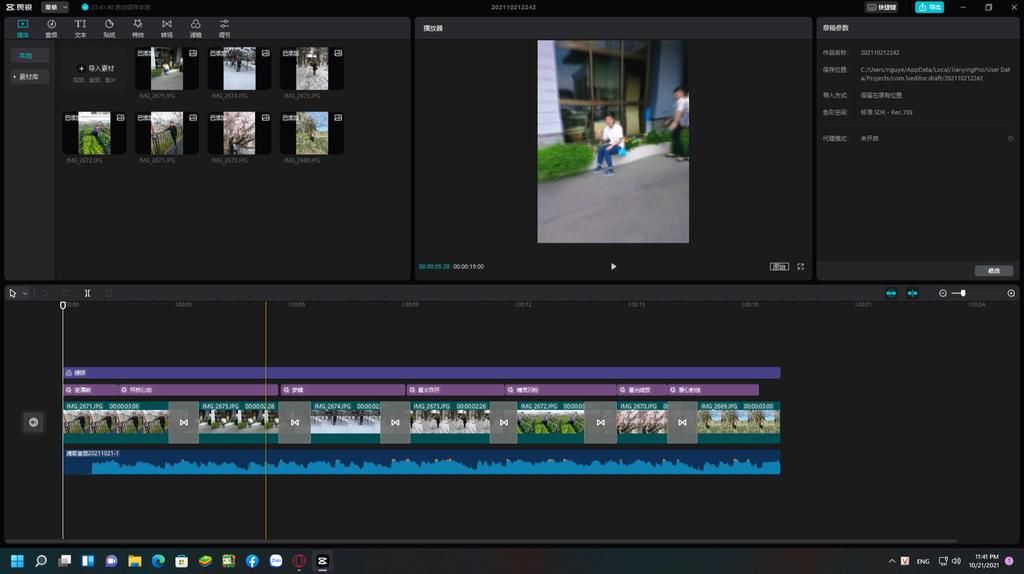The width and height of the screenshot is (1024, 574).
Task: Click the player fullscreen icon
Action: coord(800,267)
